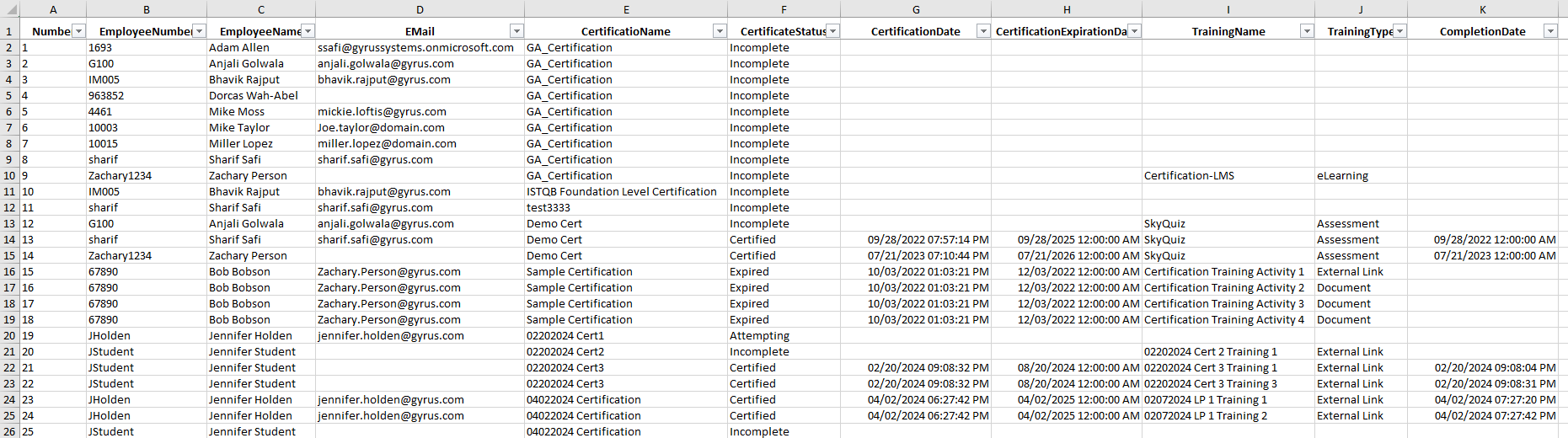The height and width of the screenshot is (438, 1568).
Task: Open the TrainingName filter dropdown
Action: point(1307,31)
